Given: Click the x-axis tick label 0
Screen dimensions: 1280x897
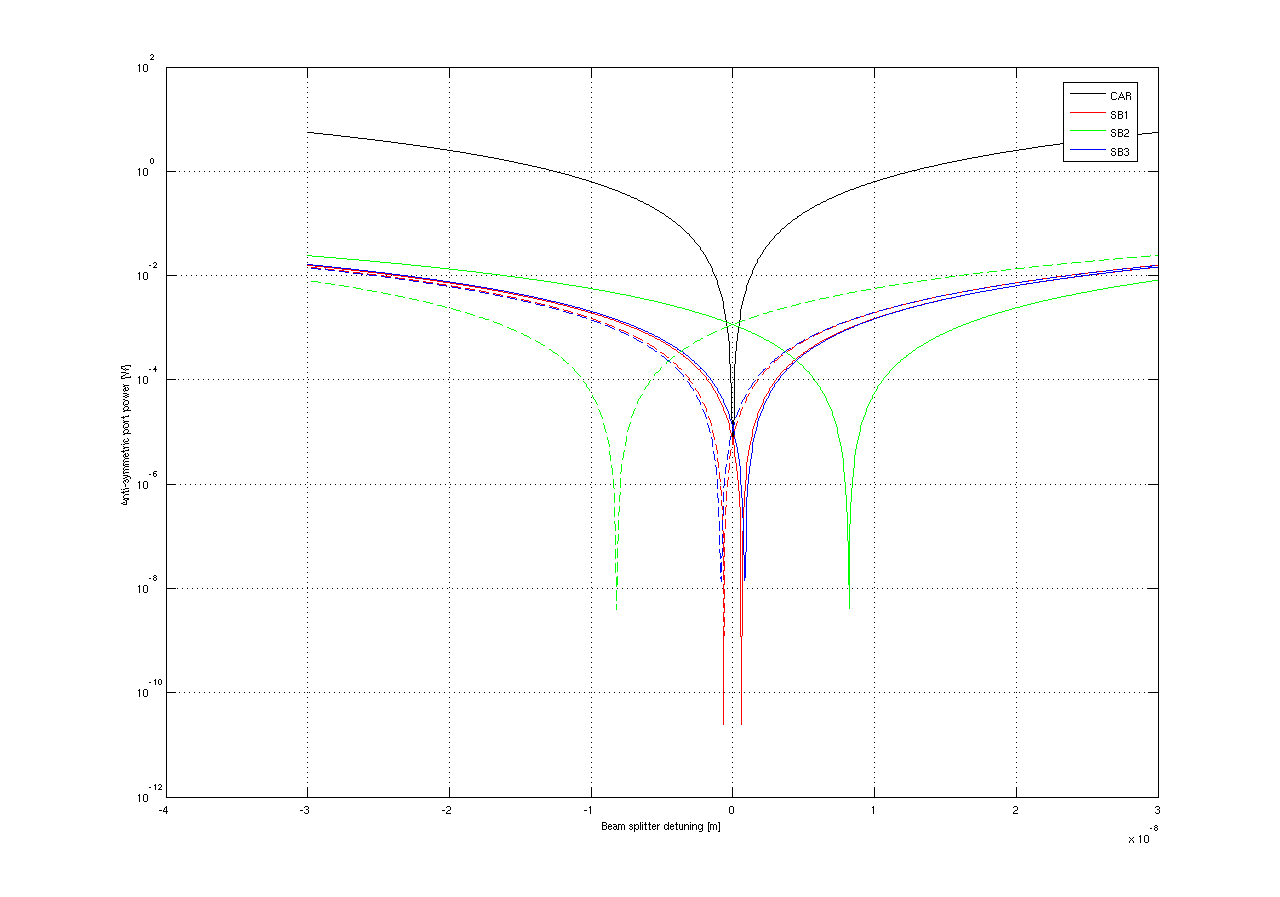Looking at the screenshot, I should [732, 811].
